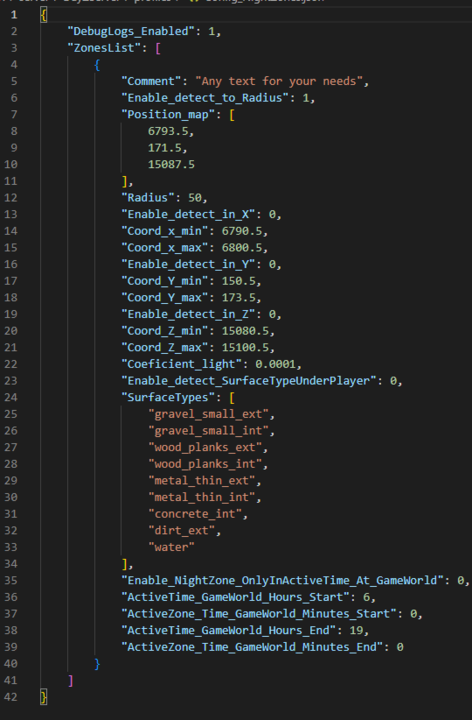
Task: Click line number 1 in the gutter
Action: point(14,15)
